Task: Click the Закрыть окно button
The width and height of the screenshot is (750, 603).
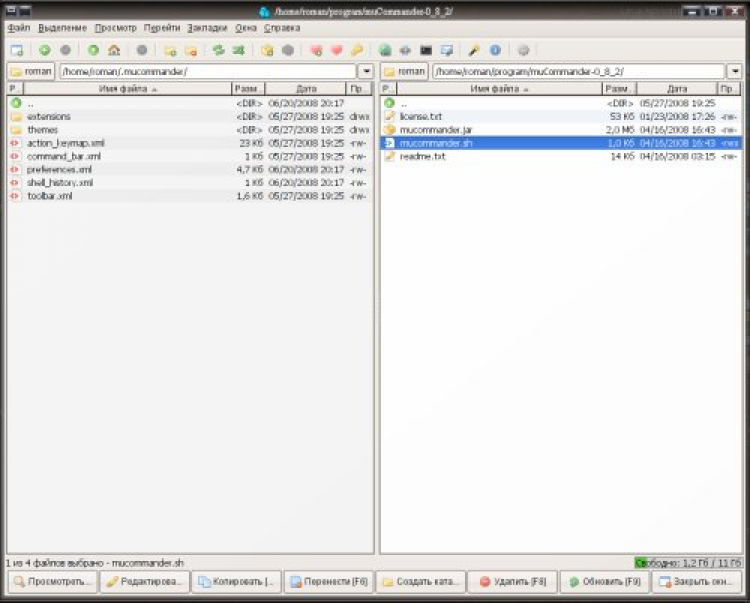Action: pyautogui.click(x=697, y=581)
